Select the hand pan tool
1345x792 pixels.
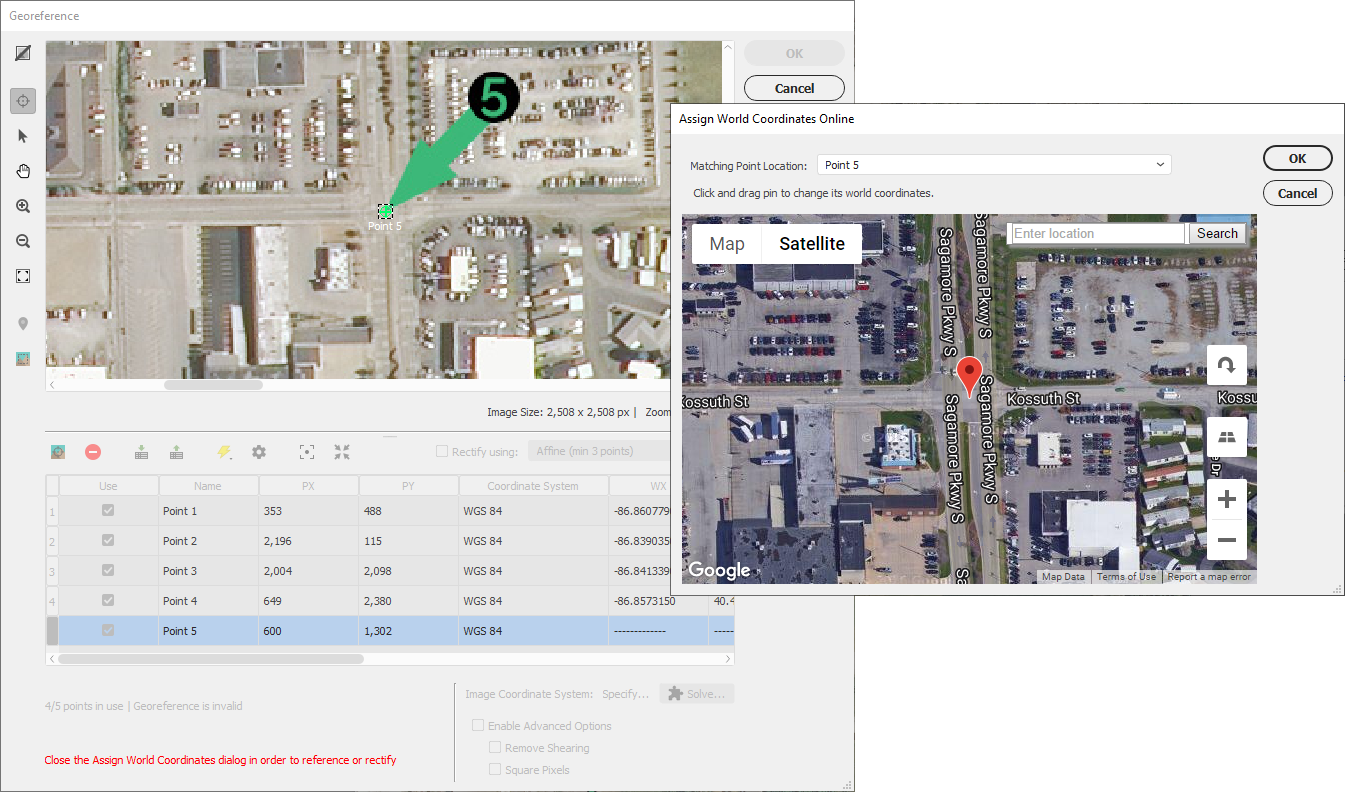23,171
